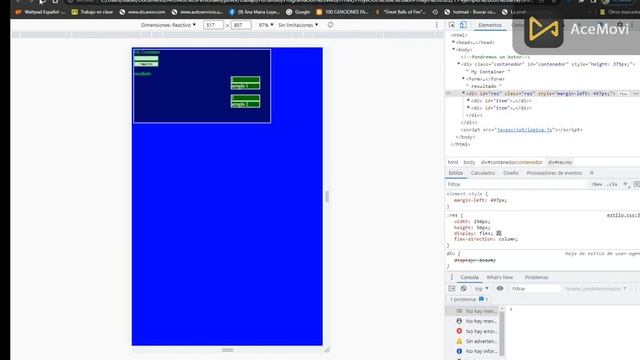The height and width of the screenshot is (360, 640).
Task: Click the 1 problema issues badge
Action: pyautogui.click(x=469, y=300)
